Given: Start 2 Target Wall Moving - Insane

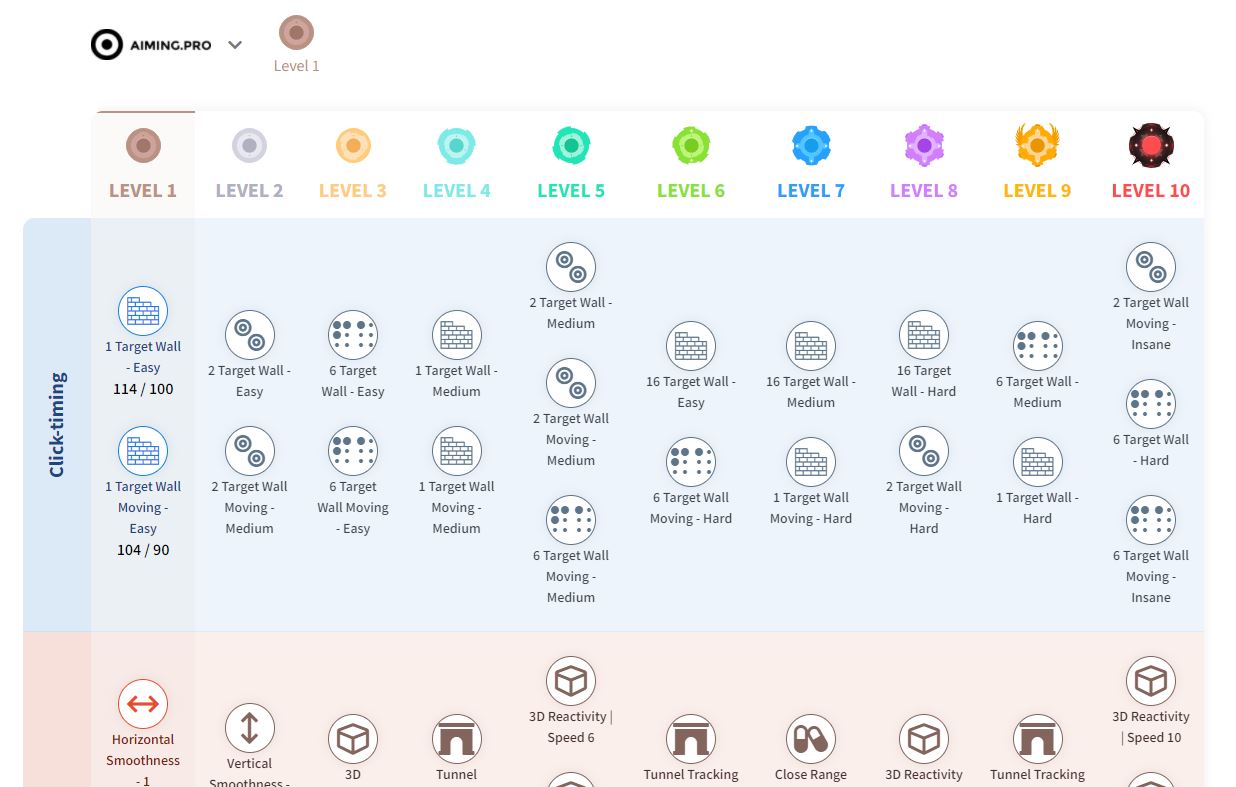Looking at the screenshot, I should [x=1150, y=267].
